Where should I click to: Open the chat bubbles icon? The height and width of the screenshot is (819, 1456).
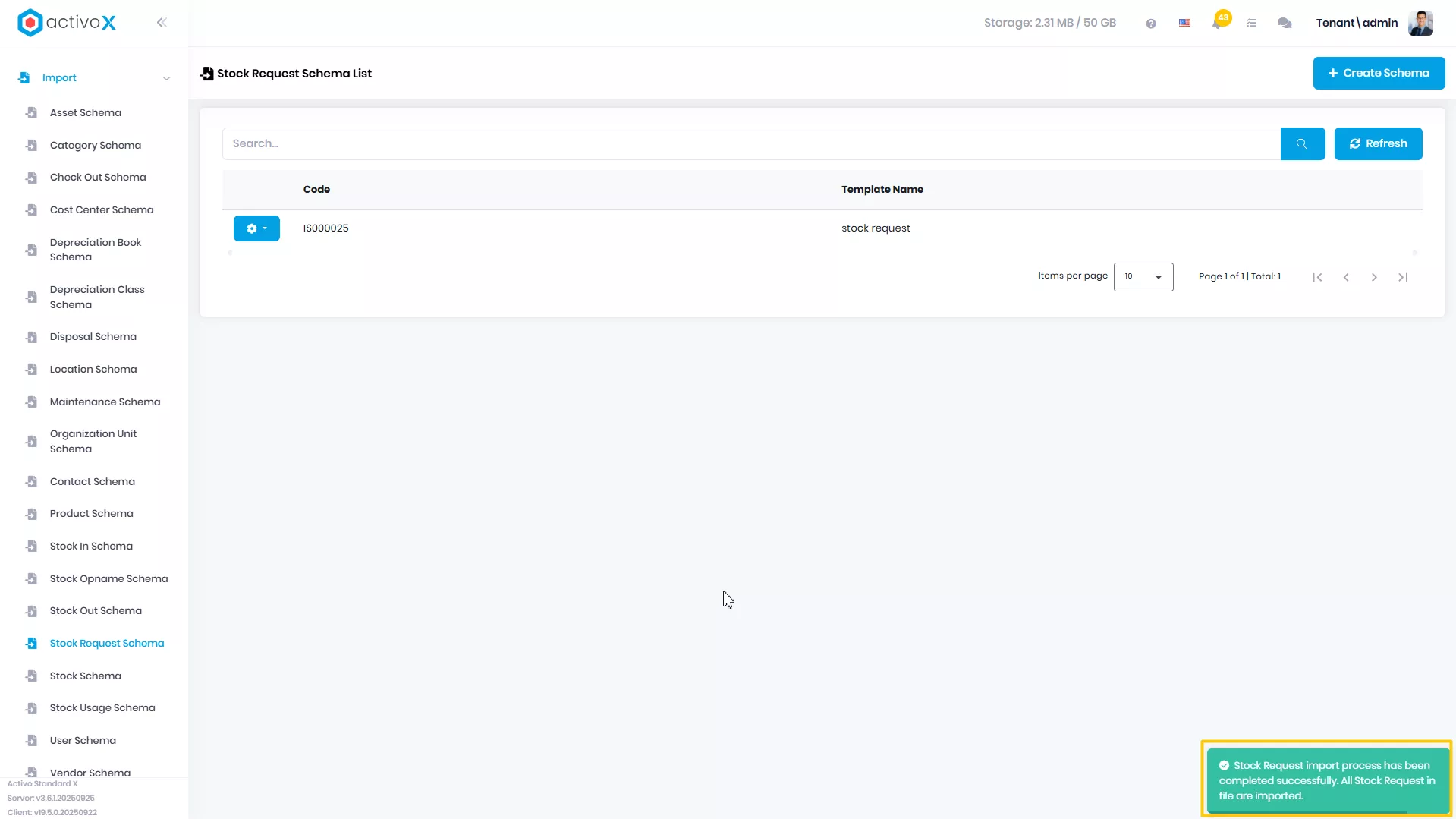click(x=1285, y=24)
